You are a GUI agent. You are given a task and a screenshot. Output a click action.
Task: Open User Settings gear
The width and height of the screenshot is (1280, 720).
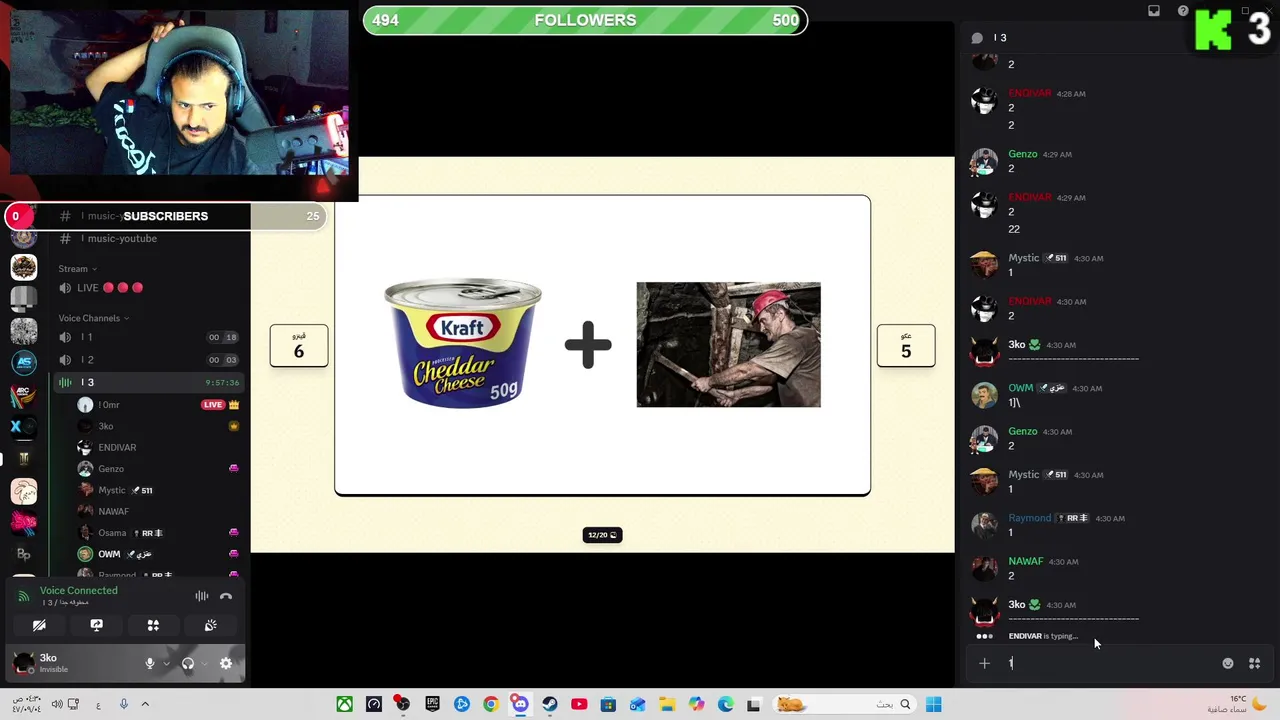pos(226,663)
